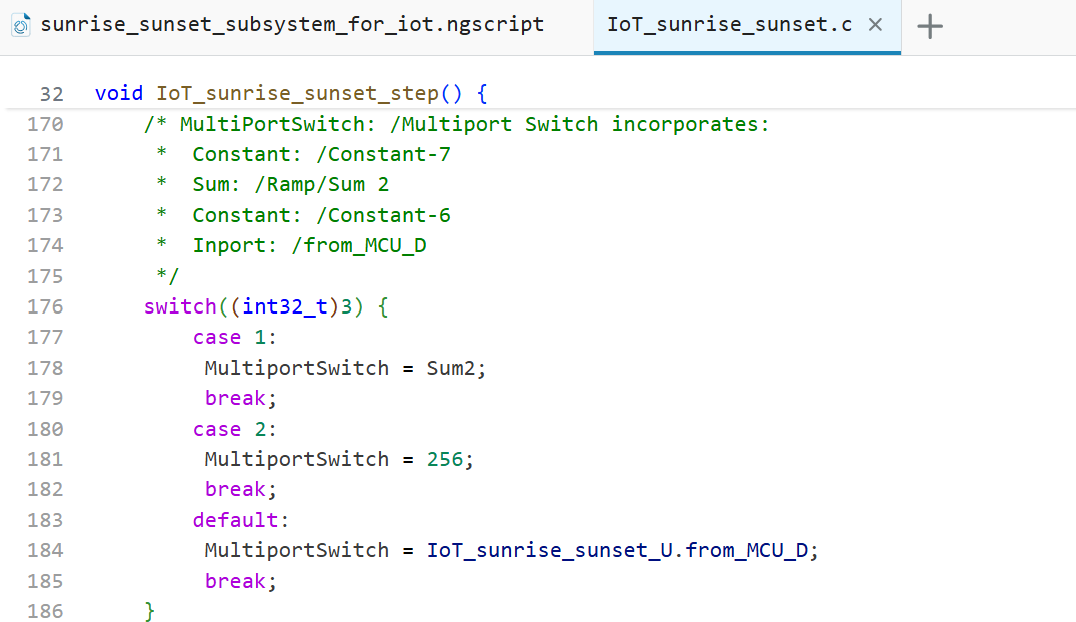Image resolution: width=1076 pixels, height=622 pixels.
Task: Click line number 32 in gutter
Action: [x=52, y=94]
